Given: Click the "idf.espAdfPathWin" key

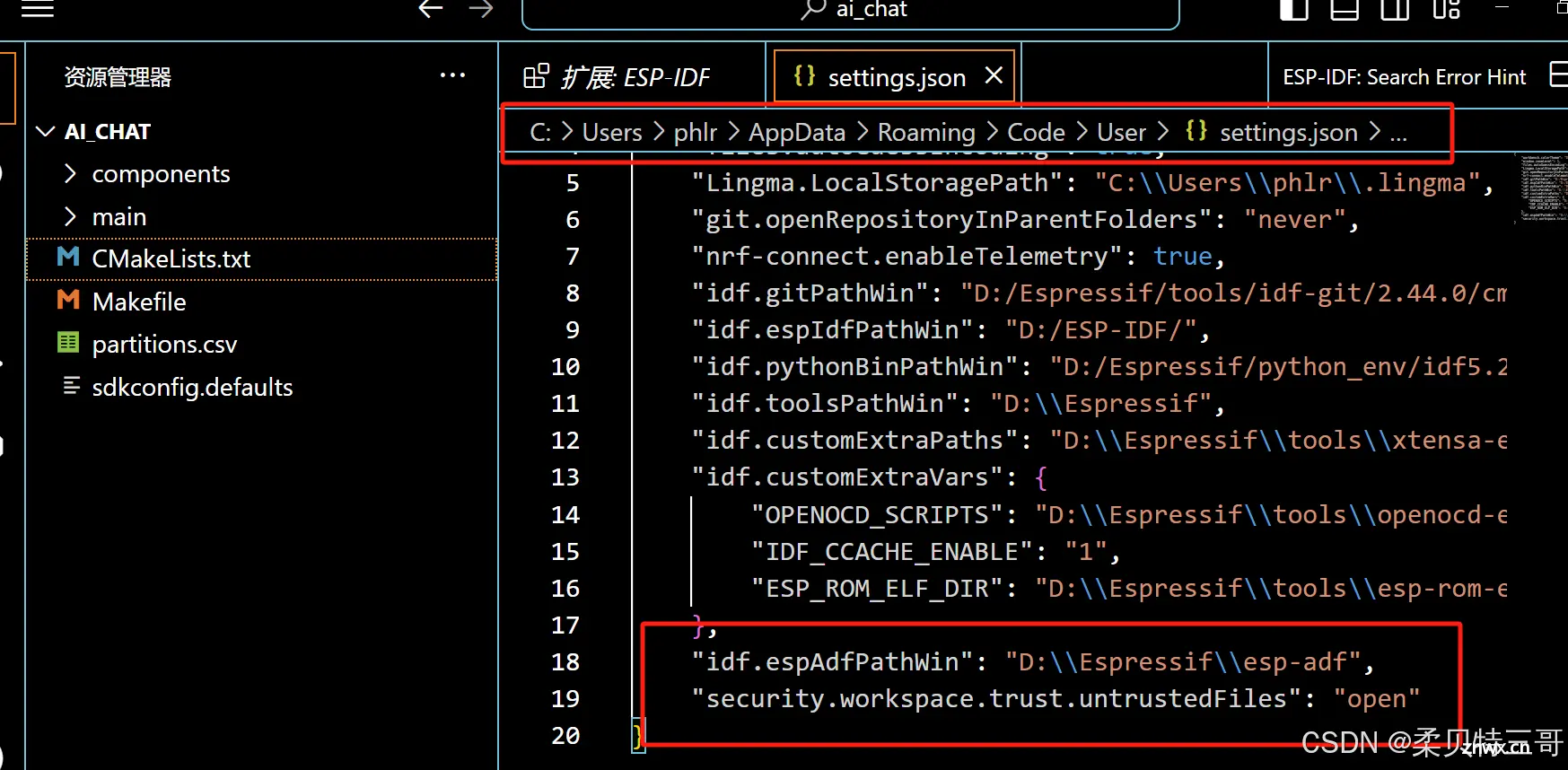Looking at the screenshot, I should (832, 662).
